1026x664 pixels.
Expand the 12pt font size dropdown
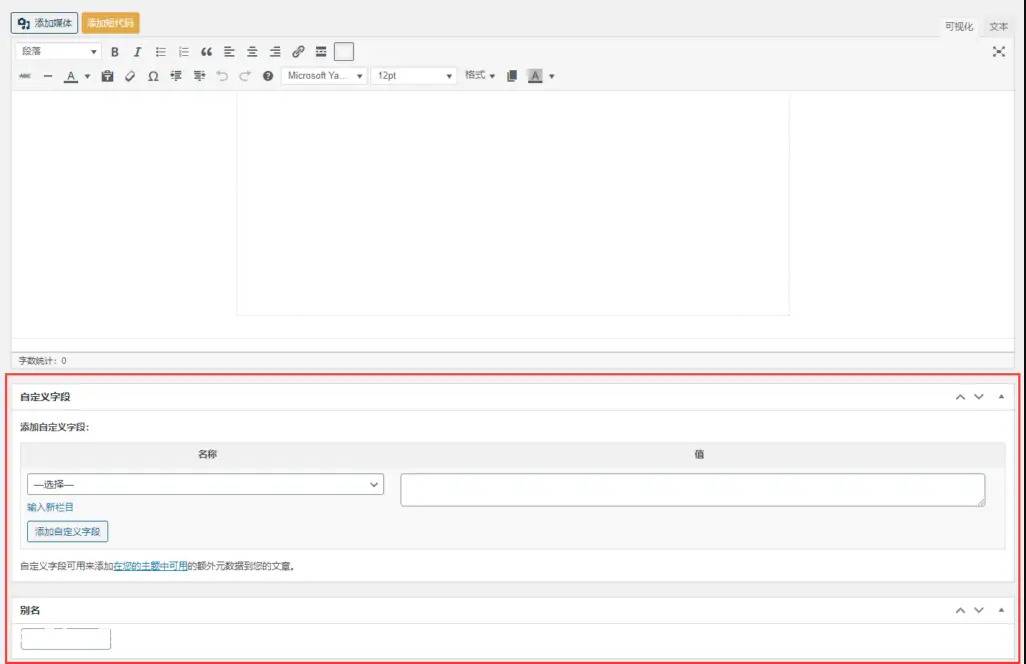[414, 76]
